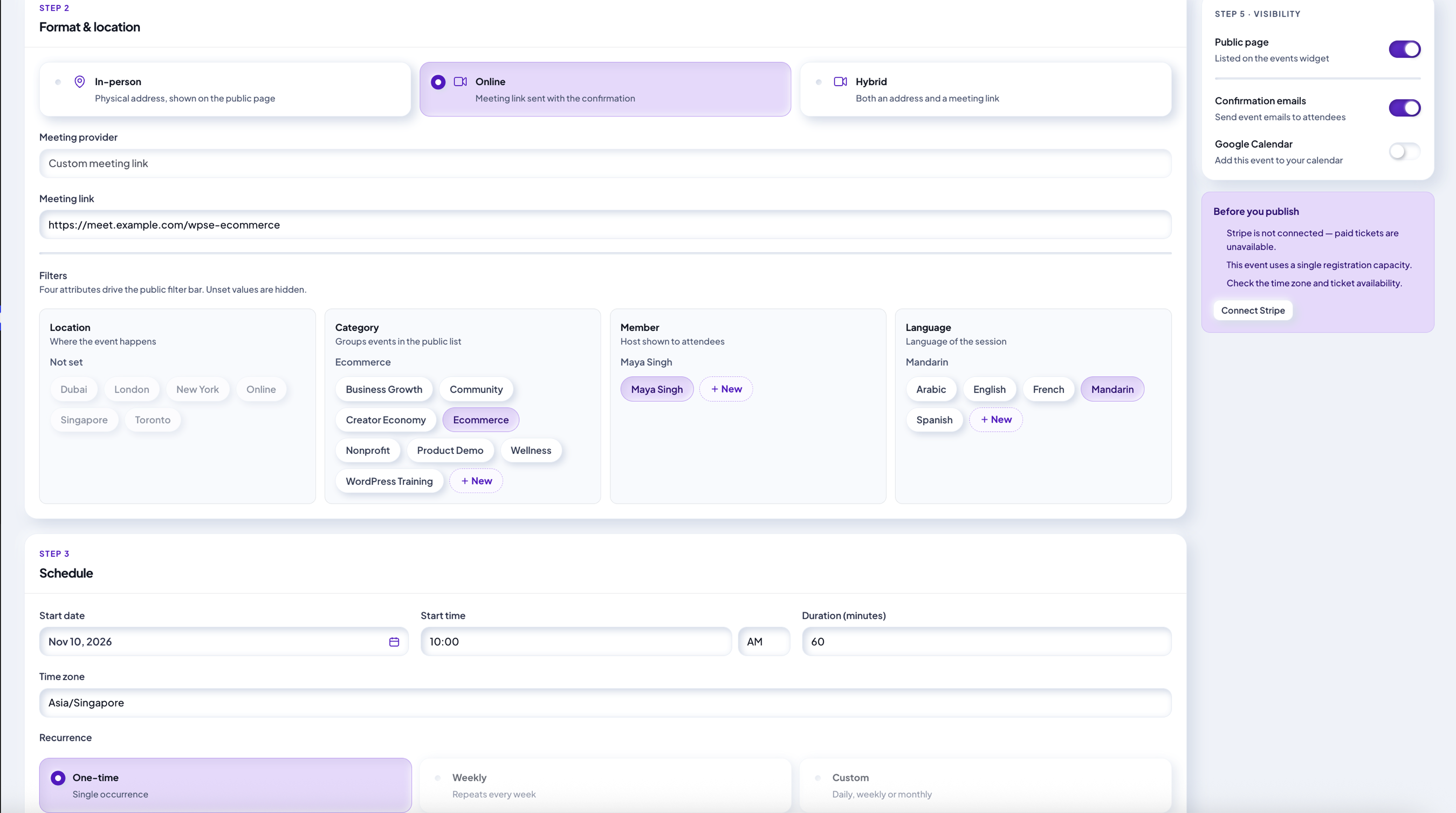Open the Time zone dropdown
The height and width of the screenshot is (813, 1456).
click(606, 703)
